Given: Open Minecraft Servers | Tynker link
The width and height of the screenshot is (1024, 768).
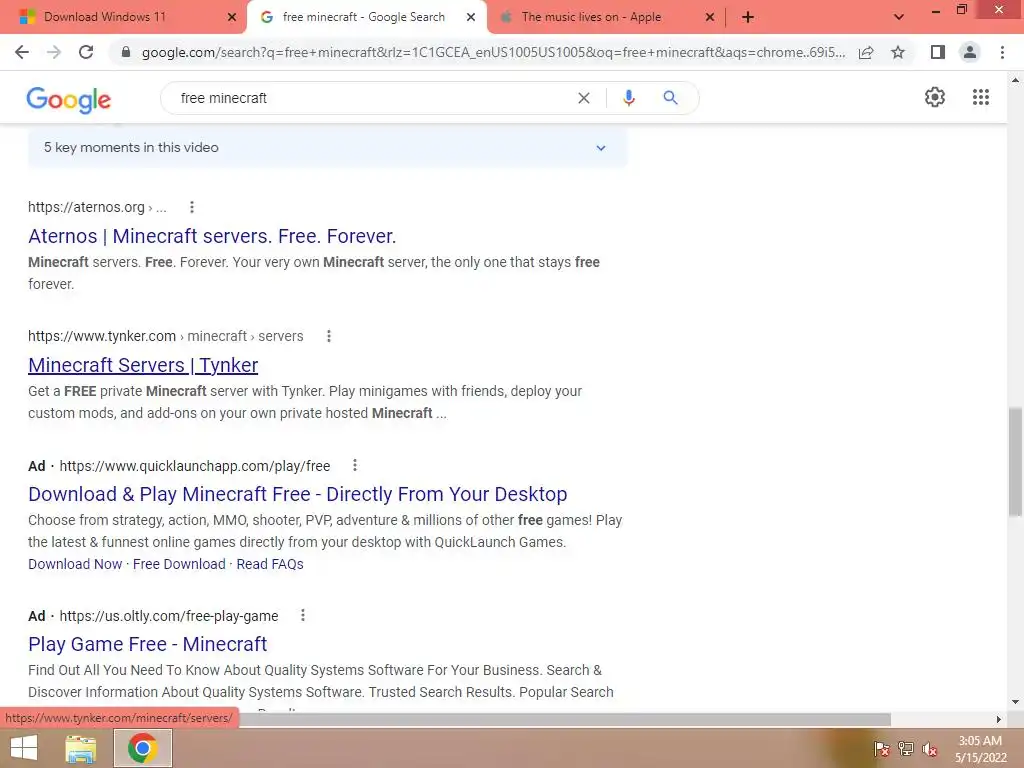Looking at the screenshot, I should click(143, 365).
